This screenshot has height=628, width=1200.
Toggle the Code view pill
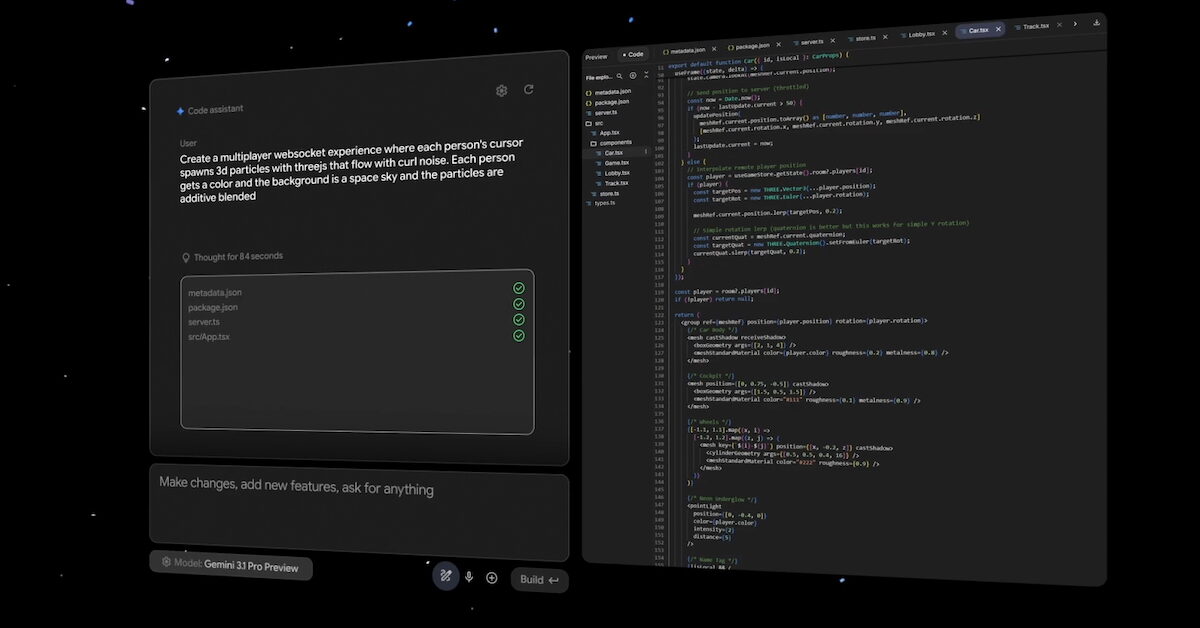[635, 54]
